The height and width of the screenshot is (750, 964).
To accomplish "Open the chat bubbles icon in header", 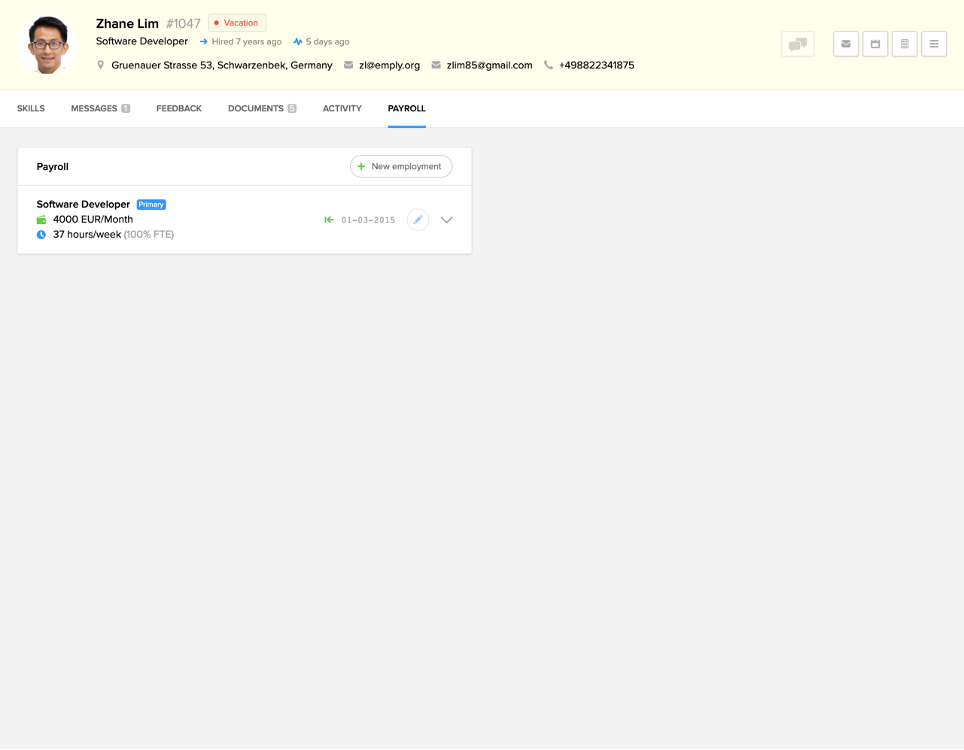I will click(x=797, y=44).
